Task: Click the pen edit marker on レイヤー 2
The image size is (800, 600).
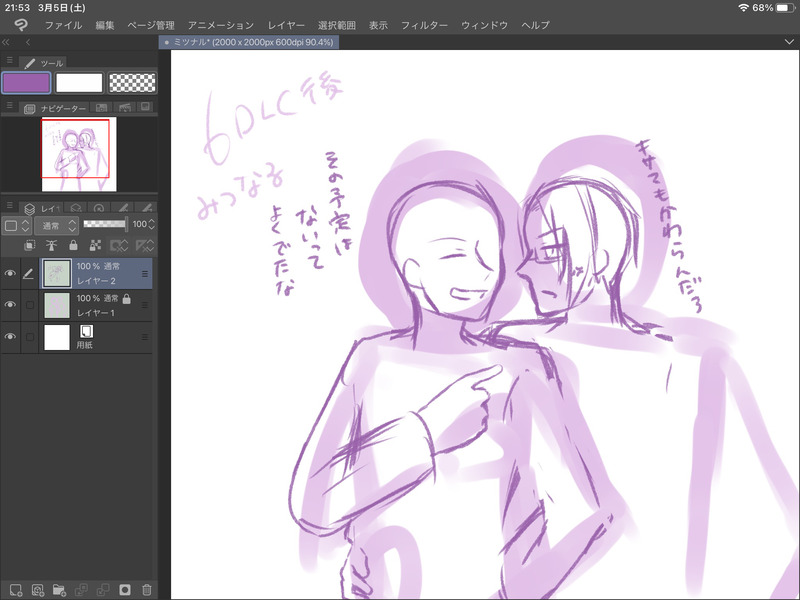Action: tap(29, 274)
